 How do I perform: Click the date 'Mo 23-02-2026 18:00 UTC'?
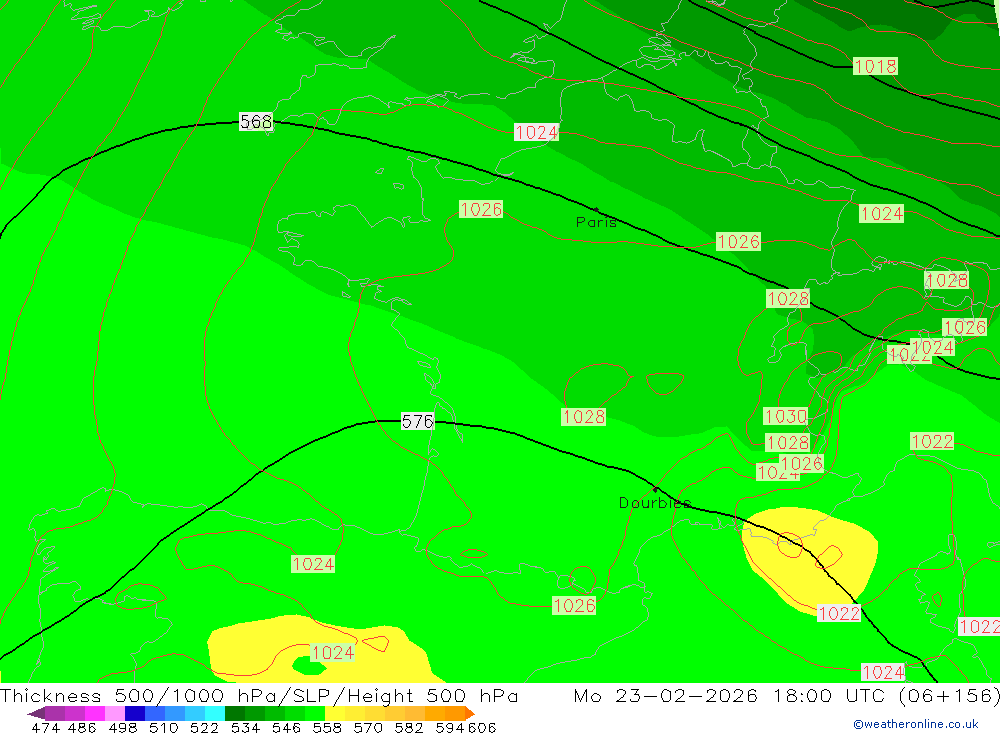732,695
